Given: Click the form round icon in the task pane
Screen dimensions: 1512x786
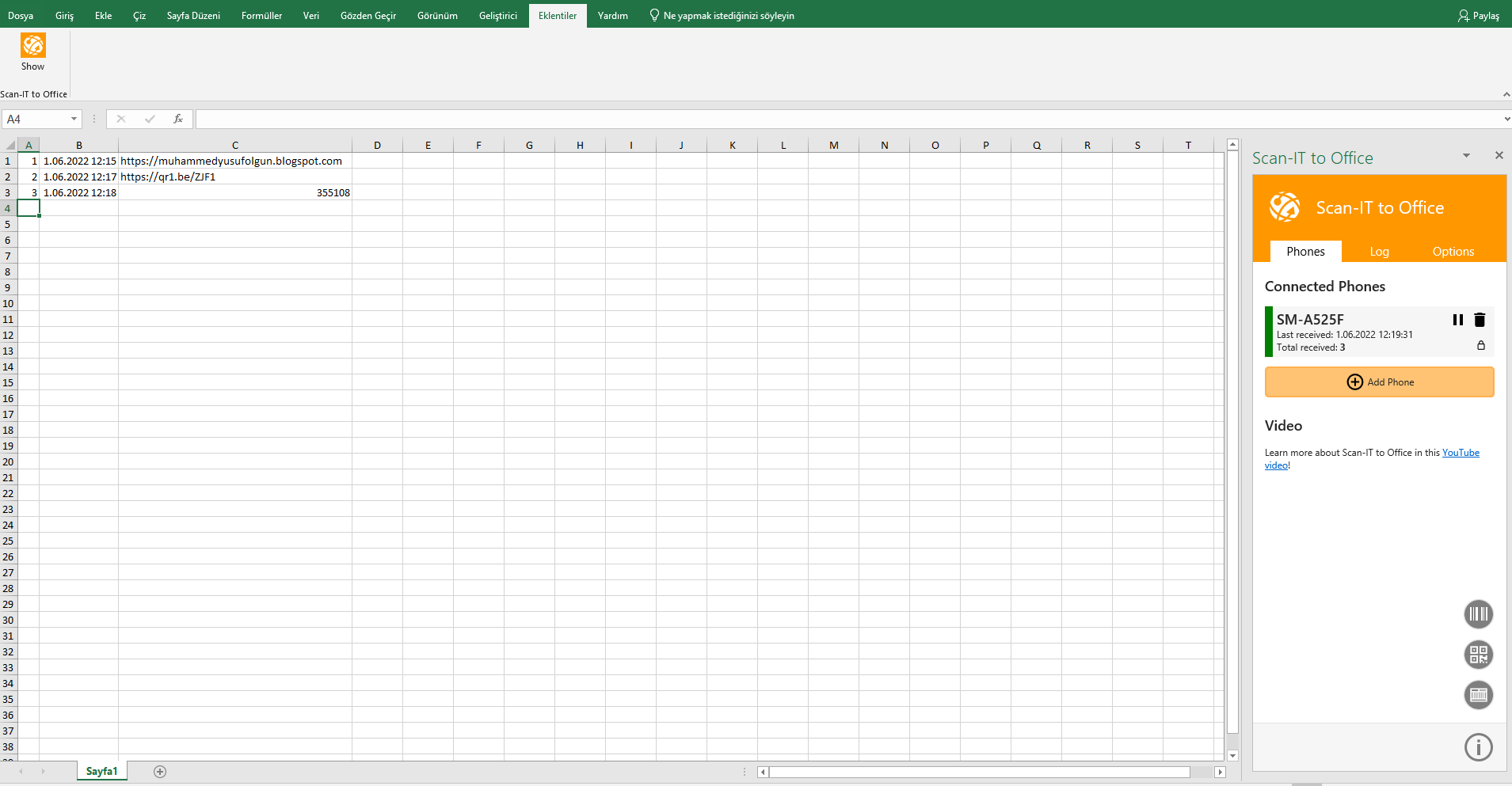Looking at the screenshot, I should (x=1479, y=695).
